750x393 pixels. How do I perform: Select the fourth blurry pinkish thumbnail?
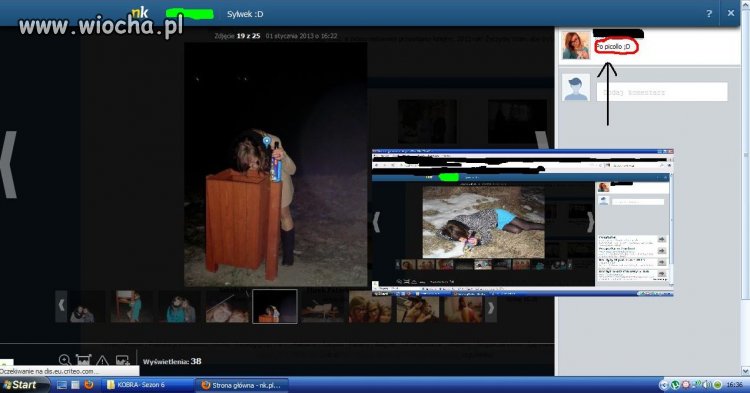click(x=227, y=307)
